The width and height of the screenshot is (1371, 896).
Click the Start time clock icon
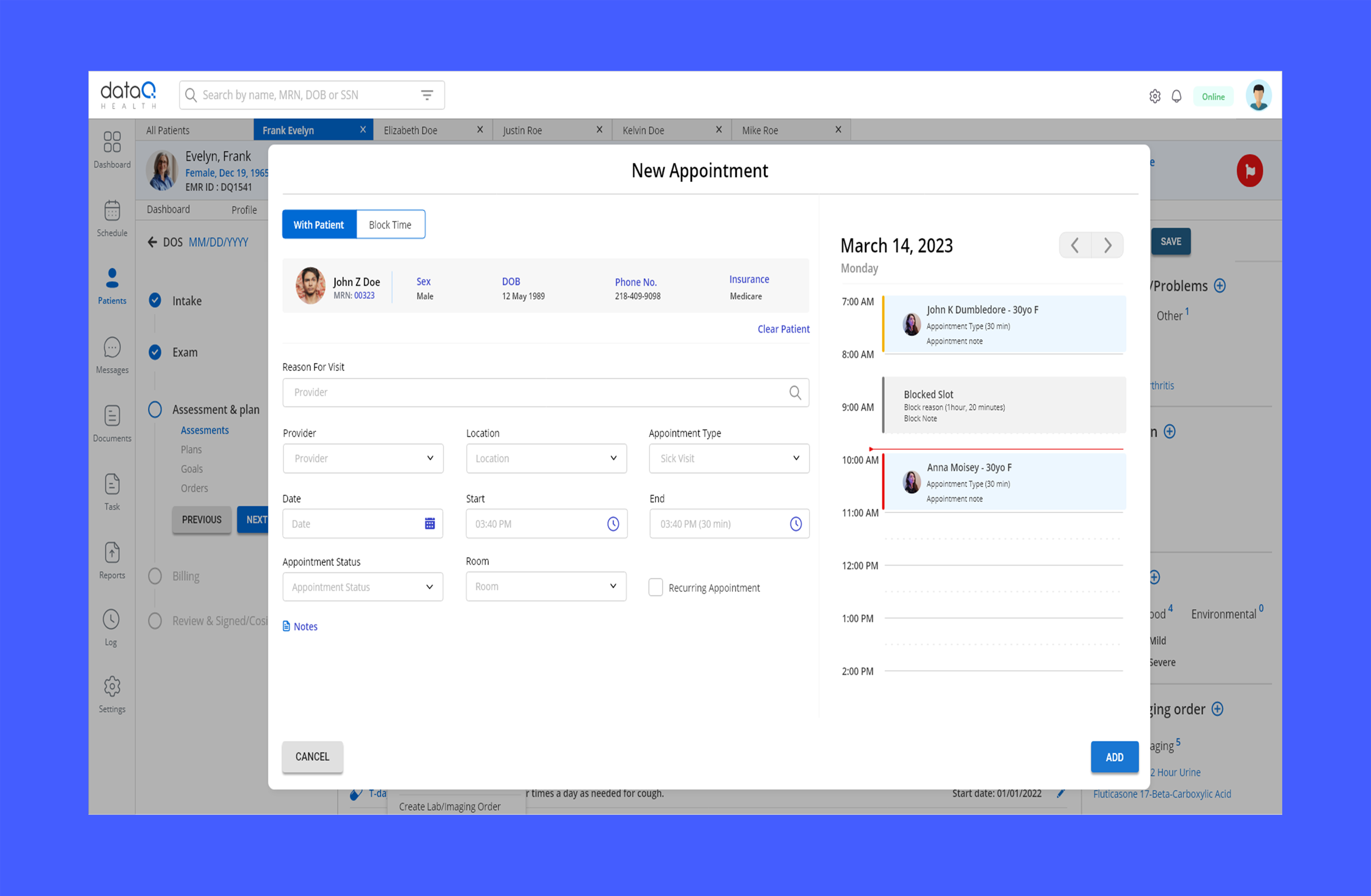(613, 524)
